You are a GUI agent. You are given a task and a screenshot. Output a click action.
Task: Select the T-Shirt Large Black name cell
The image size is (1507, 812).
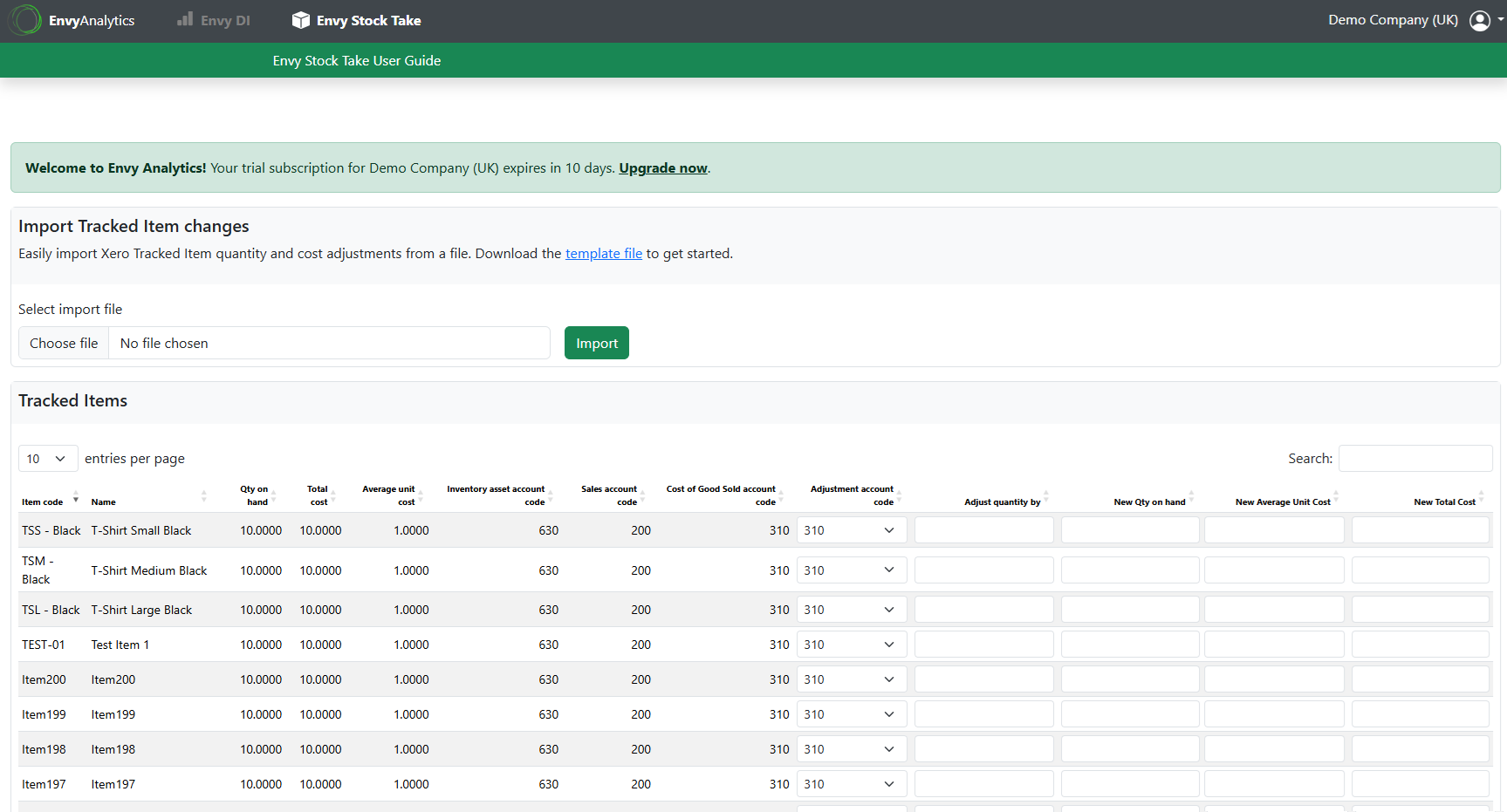click(141, 610)
